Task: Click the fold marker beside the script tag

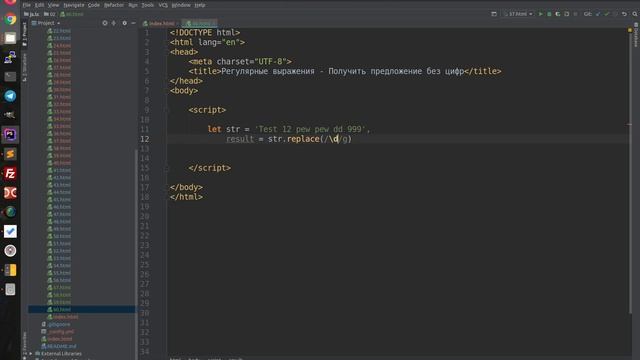Action: pos(167,110)
